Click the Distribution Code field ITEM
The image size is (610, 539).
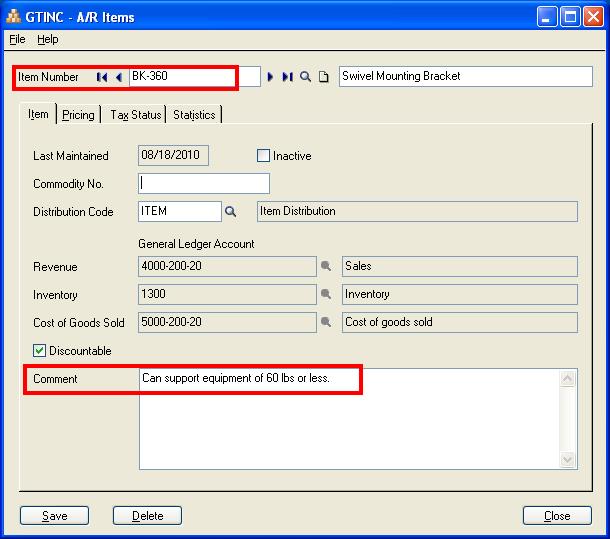coord(180,211)
